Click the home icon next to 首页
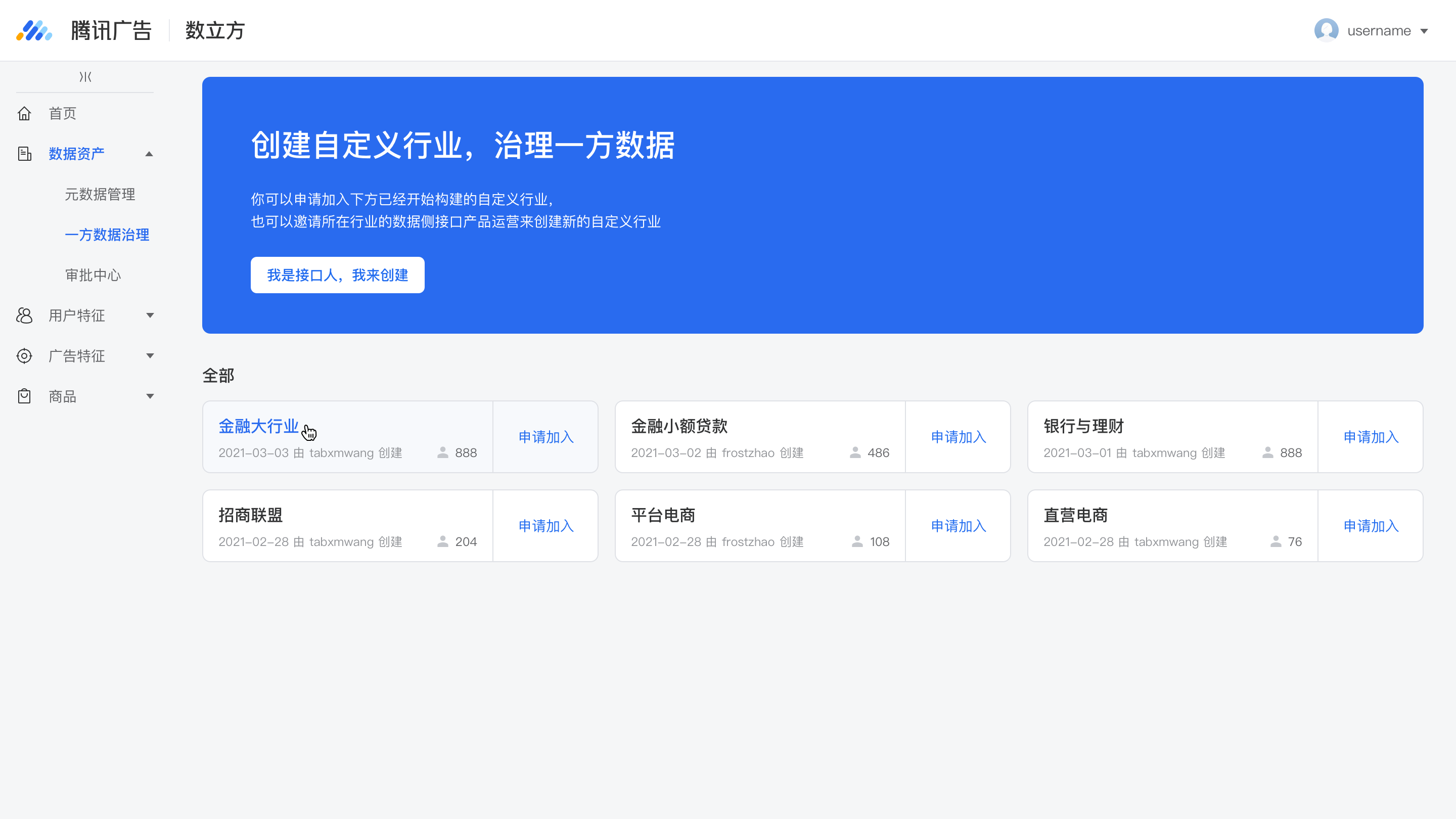Viewport: 1456px width, 819px height. coord(24,113)
